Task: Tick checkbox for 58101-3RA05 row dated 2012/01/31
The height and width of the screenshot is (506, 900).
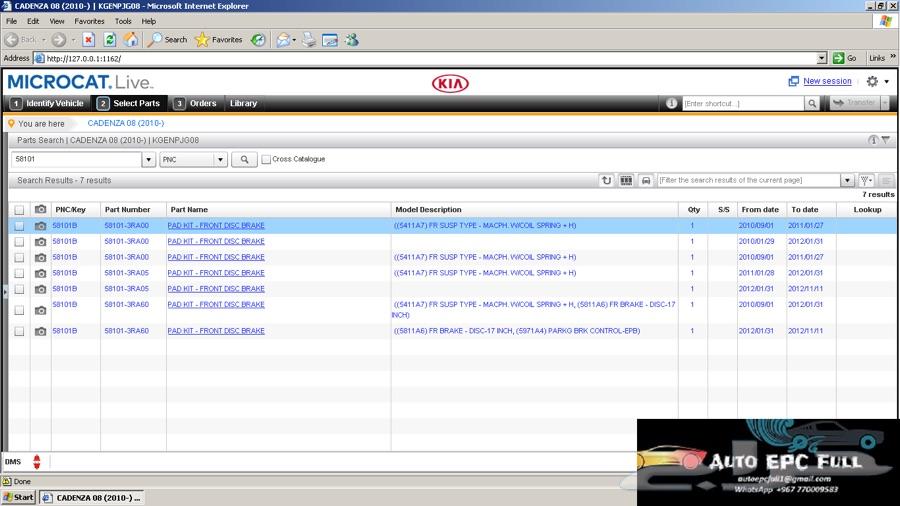Action: (19, 289)
